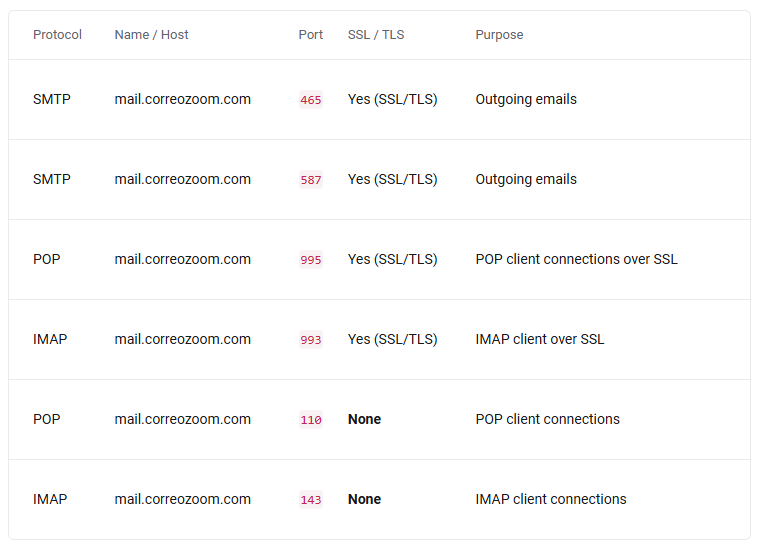Click the Name / Host column header

(x=151, y=35)
